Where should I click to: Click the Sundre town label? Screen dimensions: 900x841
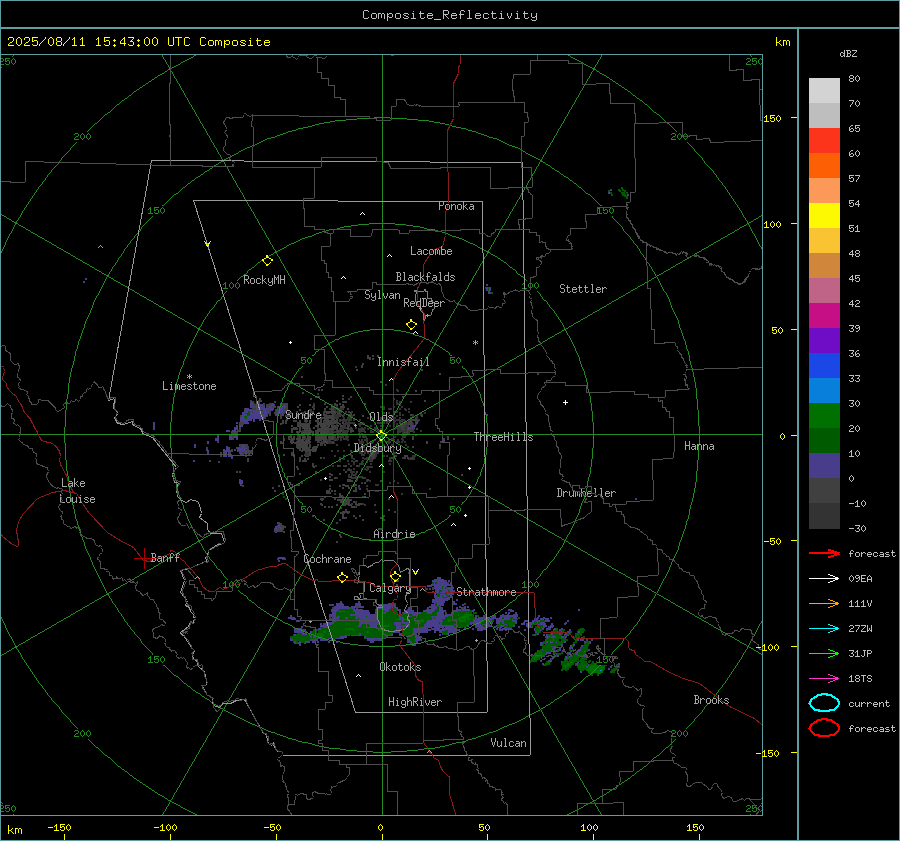coord(303,415)
